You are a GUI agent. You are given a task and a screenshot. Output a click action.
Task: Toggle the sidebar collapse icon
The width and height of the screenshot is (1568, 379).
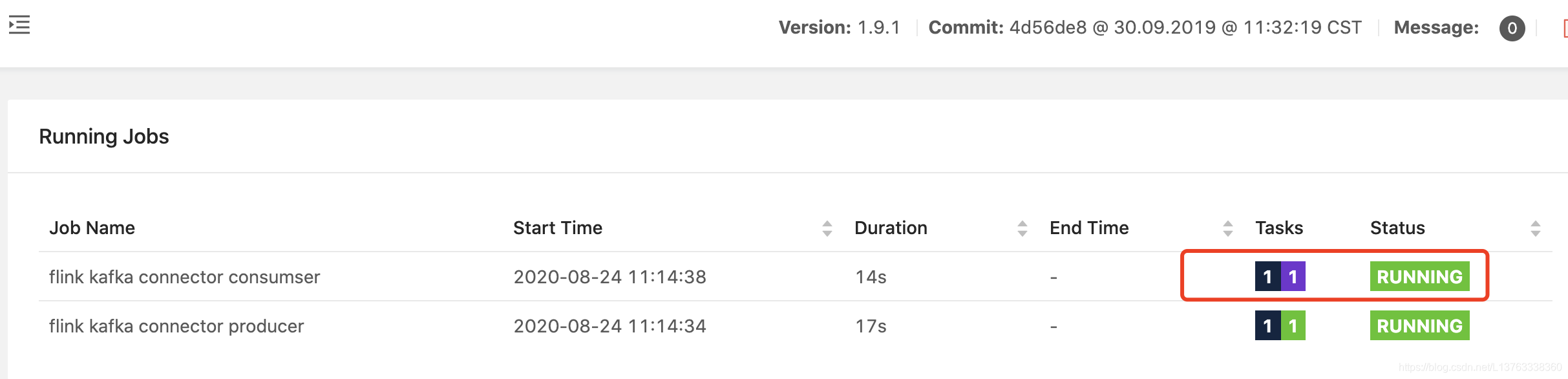point(19,24)
